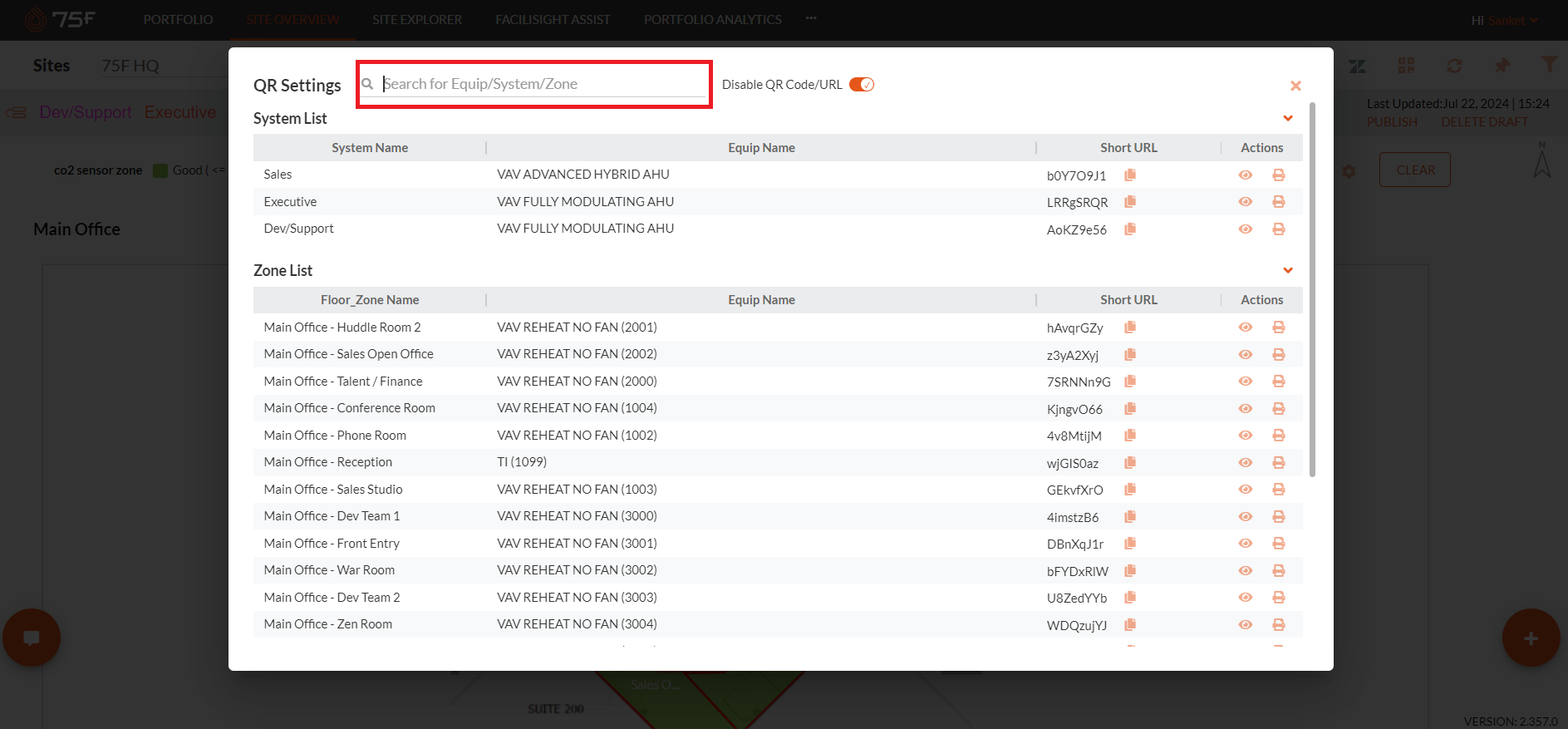Print QR code for Sales Open Office
Viewport: 1568px width, 729px height.
(x=1279, y=354)
